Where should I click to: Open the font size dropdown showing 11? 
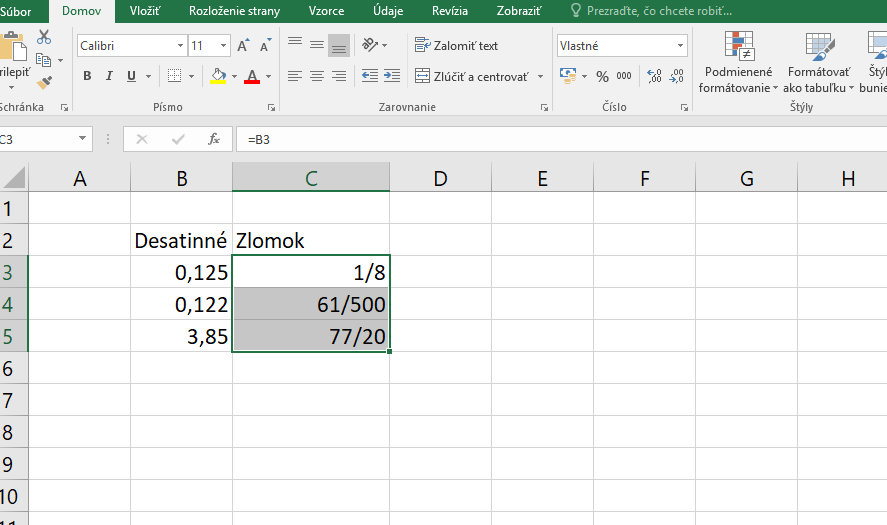(222, 46)
